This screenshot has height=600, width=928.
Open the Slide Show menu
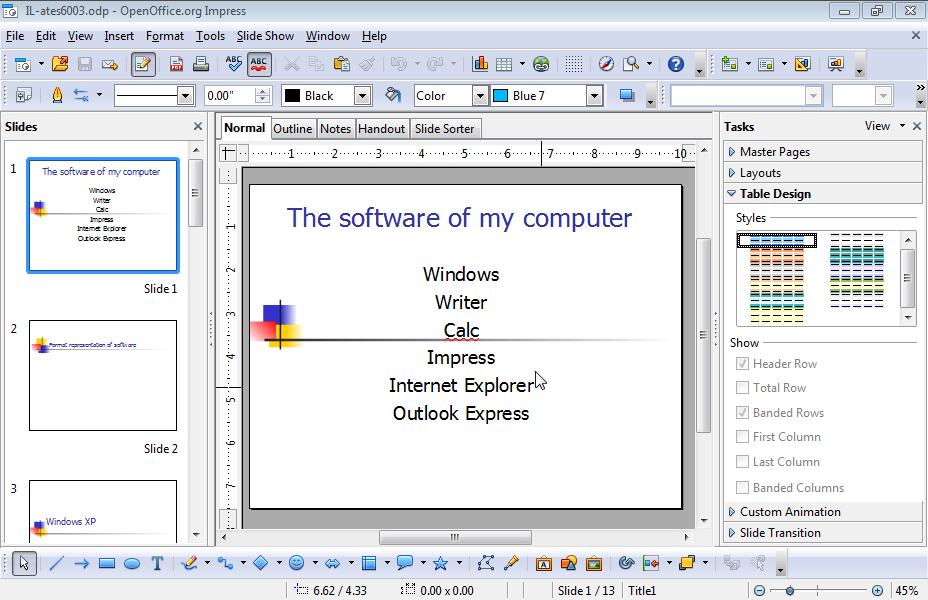click(265, 36)
